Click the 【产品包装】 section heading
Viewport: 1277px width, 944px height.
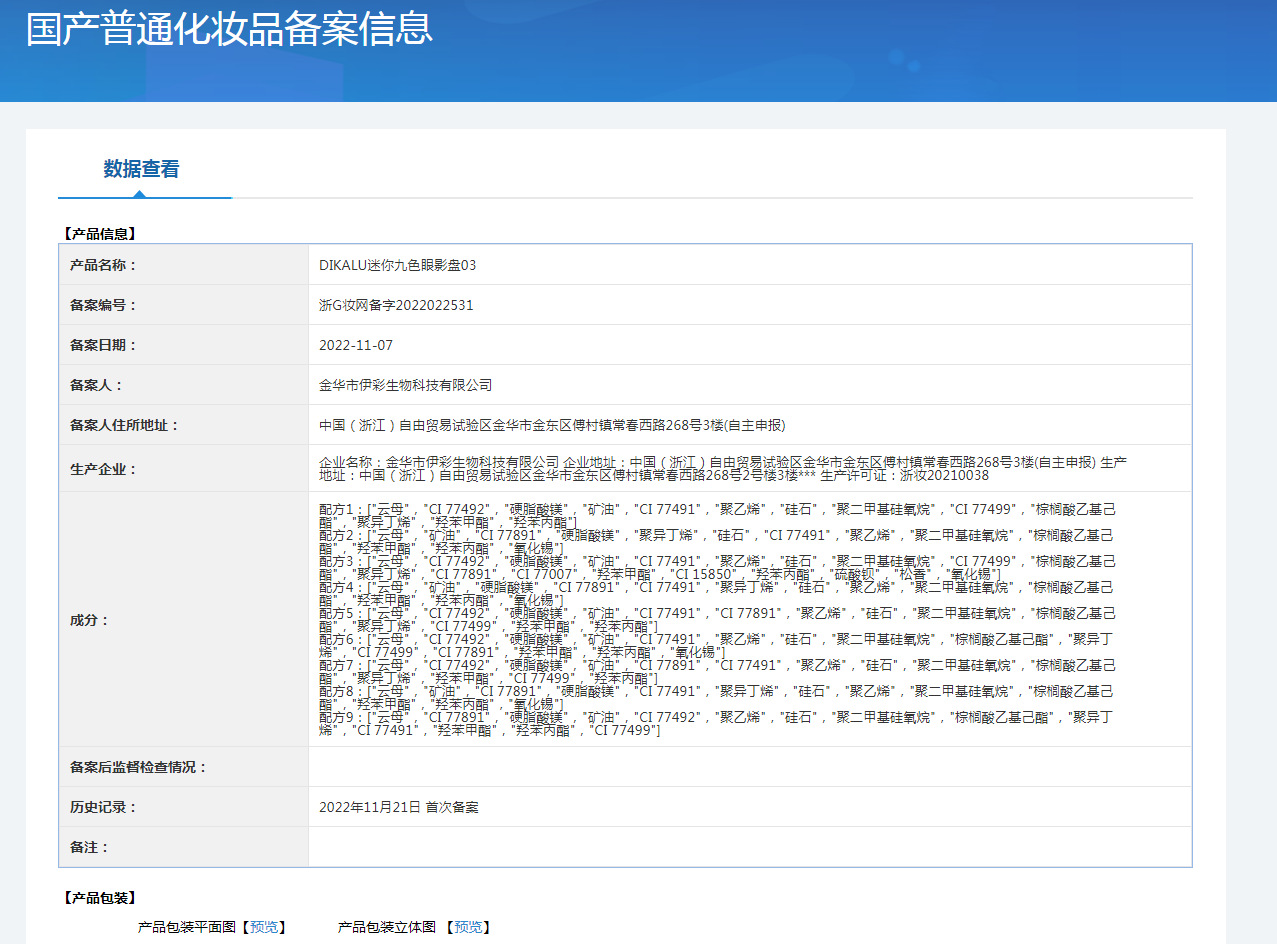click(x=99, y=898)
